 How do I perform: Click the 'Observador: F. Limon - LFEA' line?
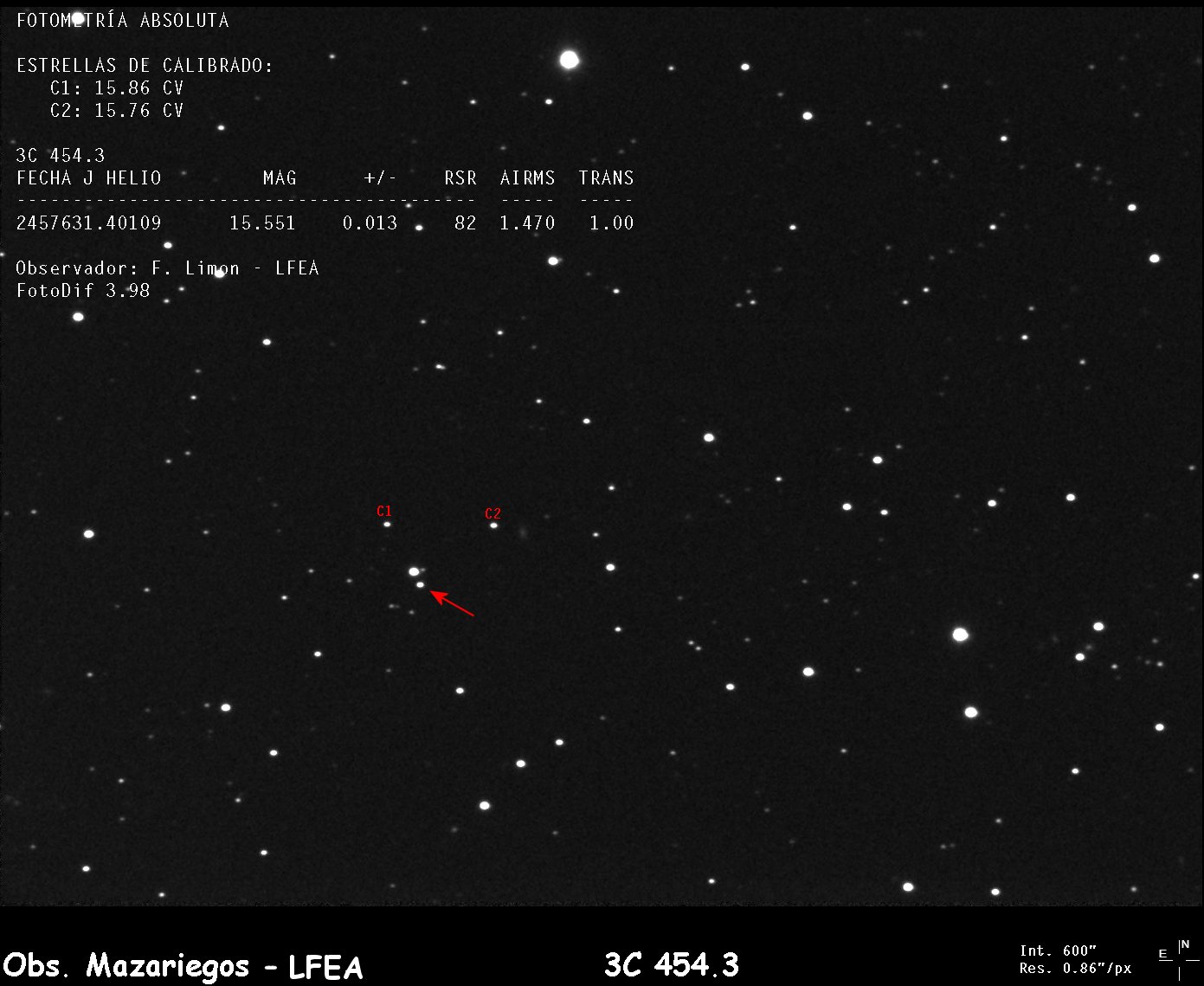pos(168,268)
